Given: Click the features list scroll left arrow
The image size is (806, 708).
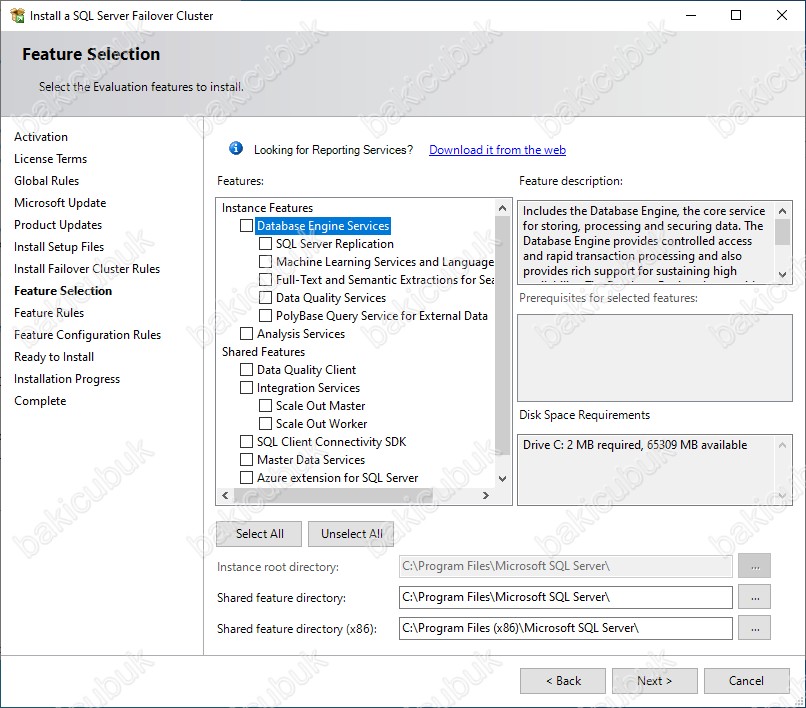Looking at the screenshot, I should pos(225,495).
